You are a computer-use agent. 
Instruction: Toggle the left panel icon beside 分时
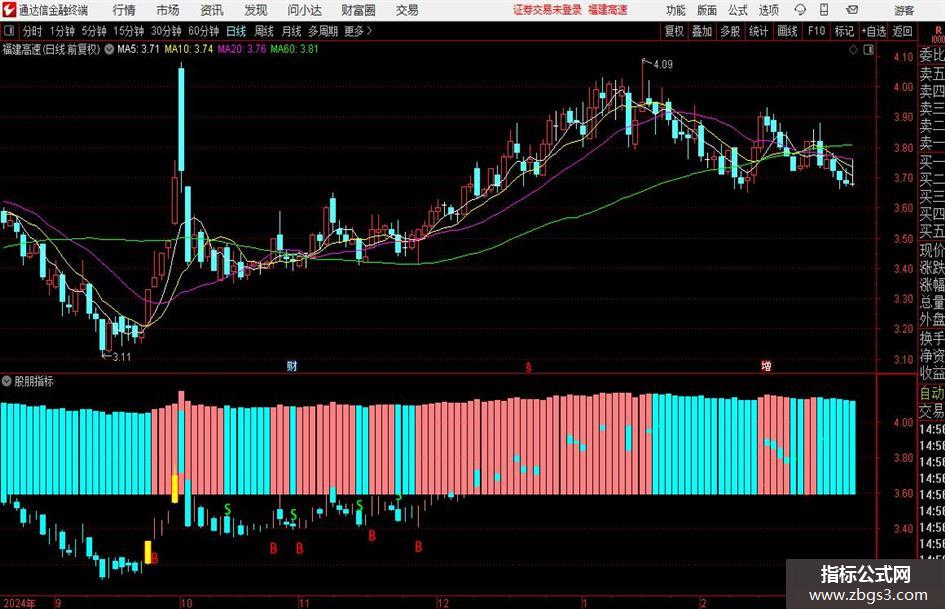click(8, 31)
